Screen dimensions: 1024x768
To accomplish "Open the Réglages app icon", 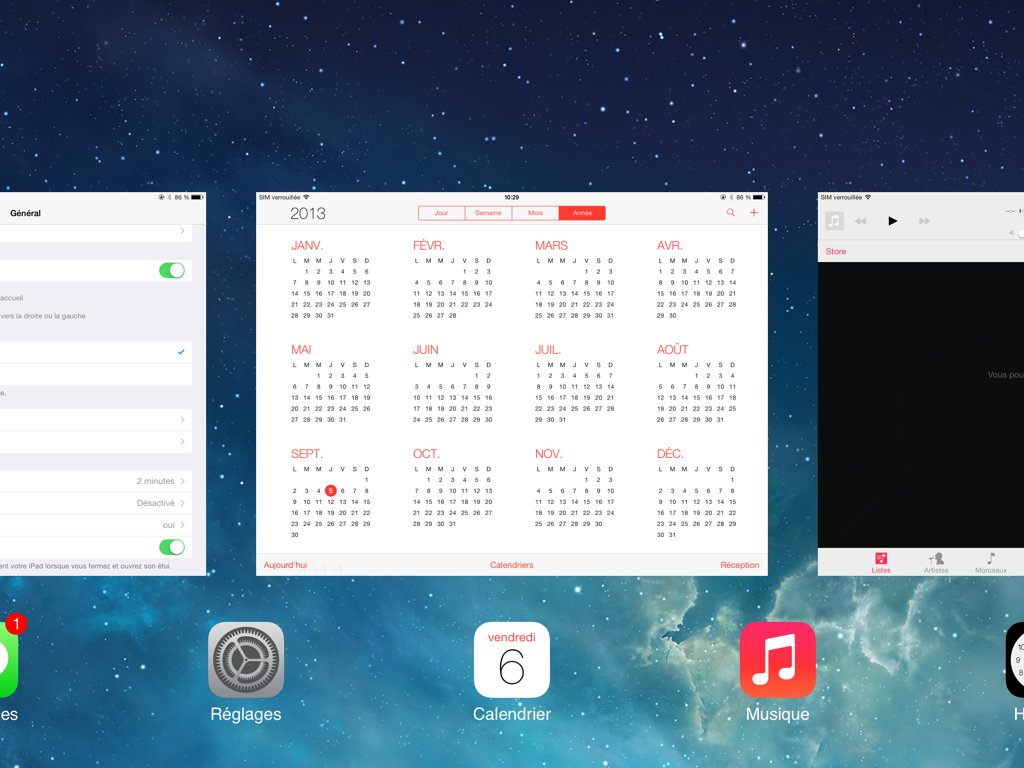I will pyautogui.click(x=246, y=660).
